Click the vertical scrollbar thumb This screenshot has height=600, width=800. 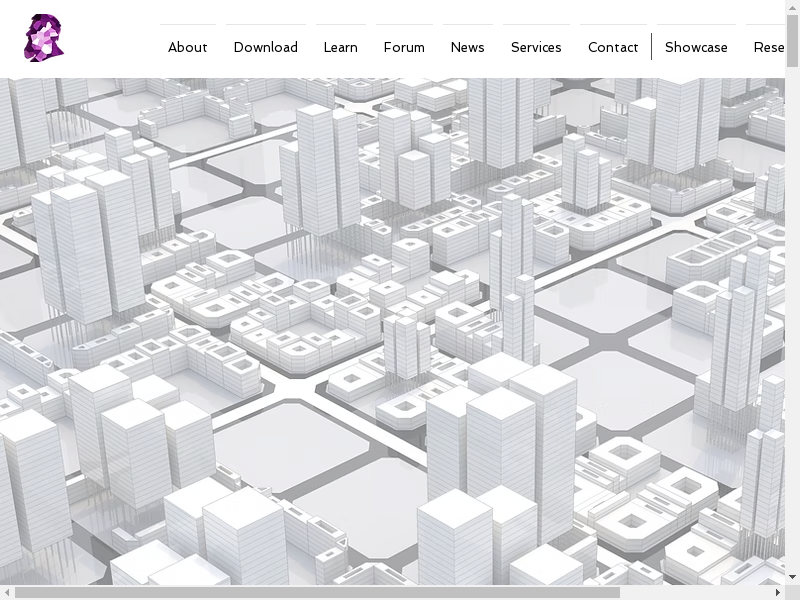coord(793,40)
